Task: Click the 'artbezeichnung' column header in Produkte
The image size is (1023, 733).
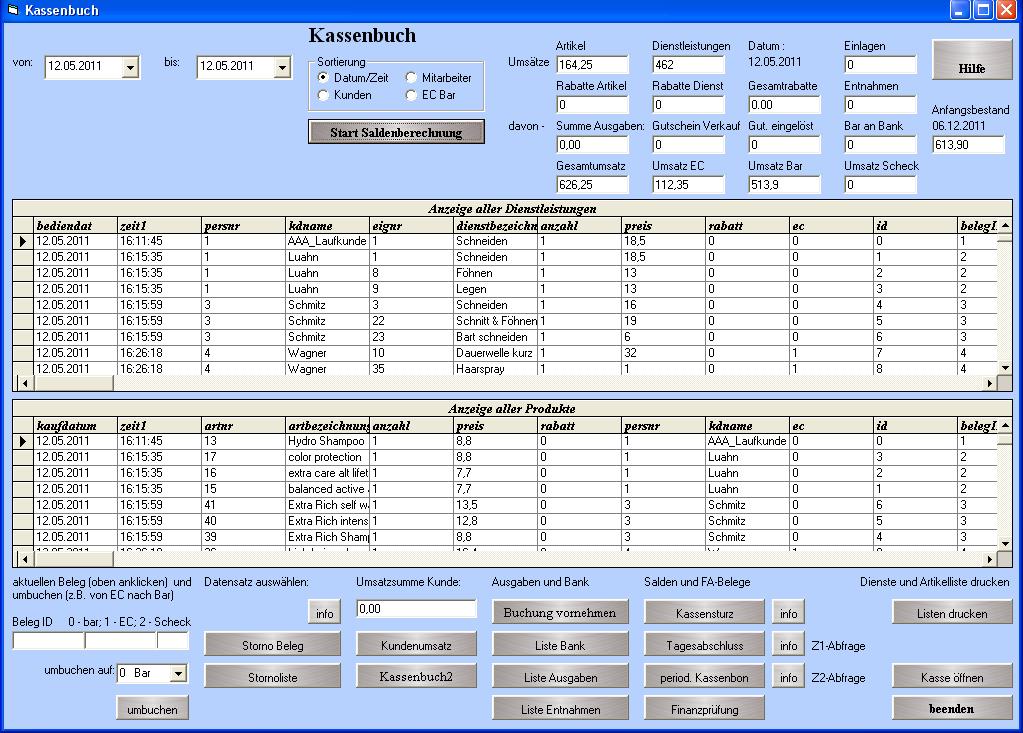Action: point(327,425)
